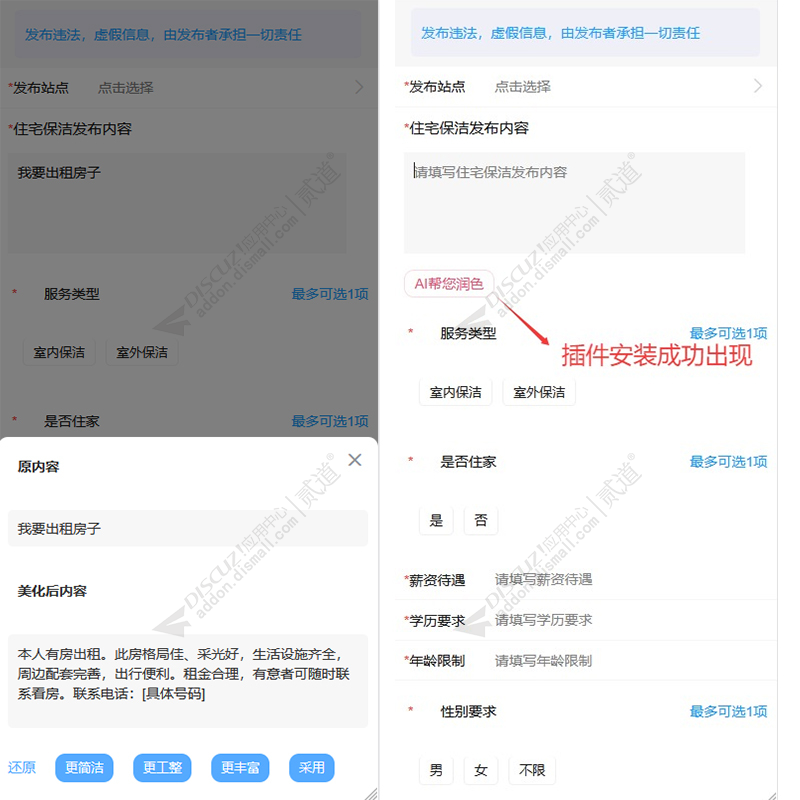Click the 性别要求 label

click(468, 711)
